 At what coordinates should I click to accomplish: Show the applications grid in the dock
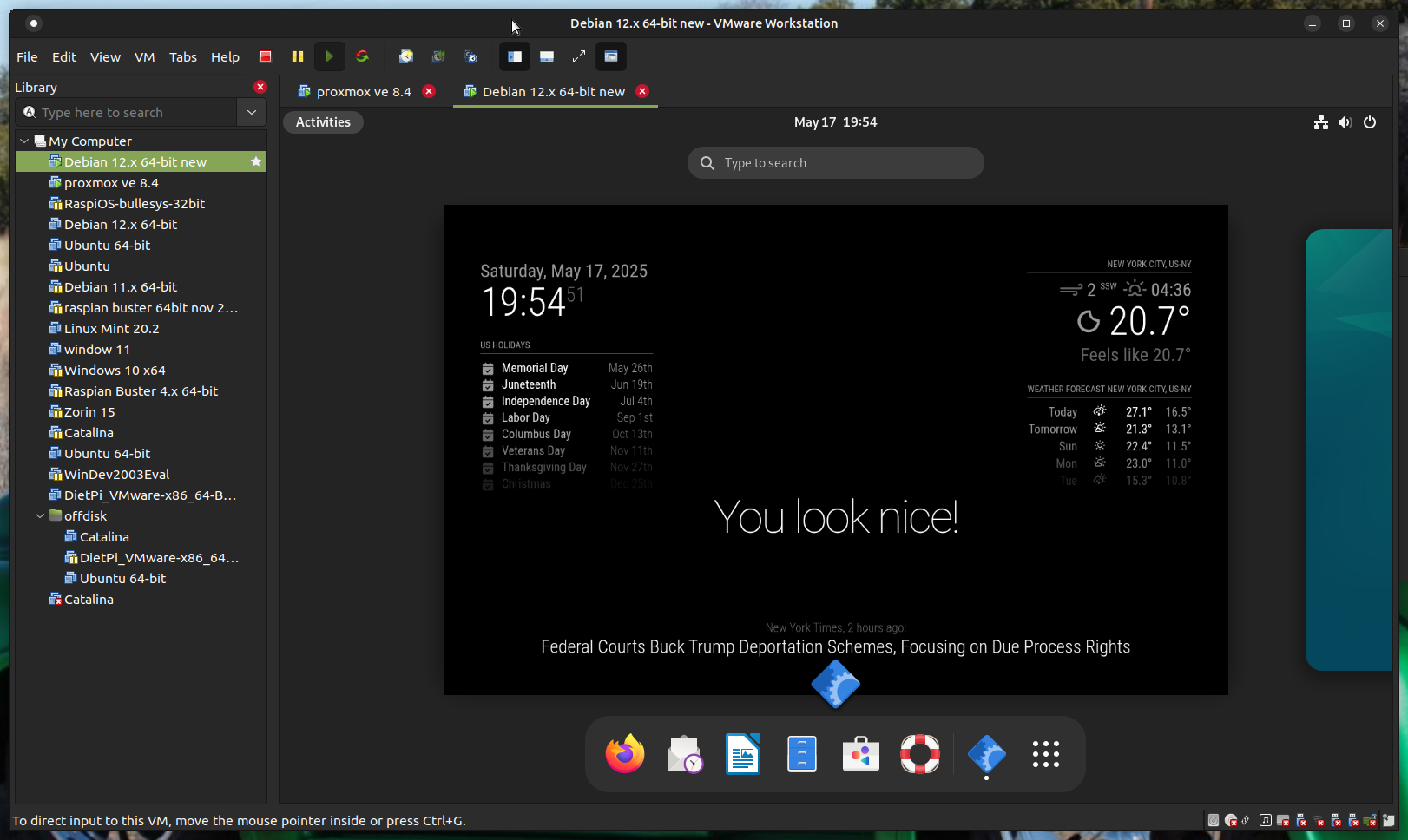pyautogui.click(x=1045, y=754)
